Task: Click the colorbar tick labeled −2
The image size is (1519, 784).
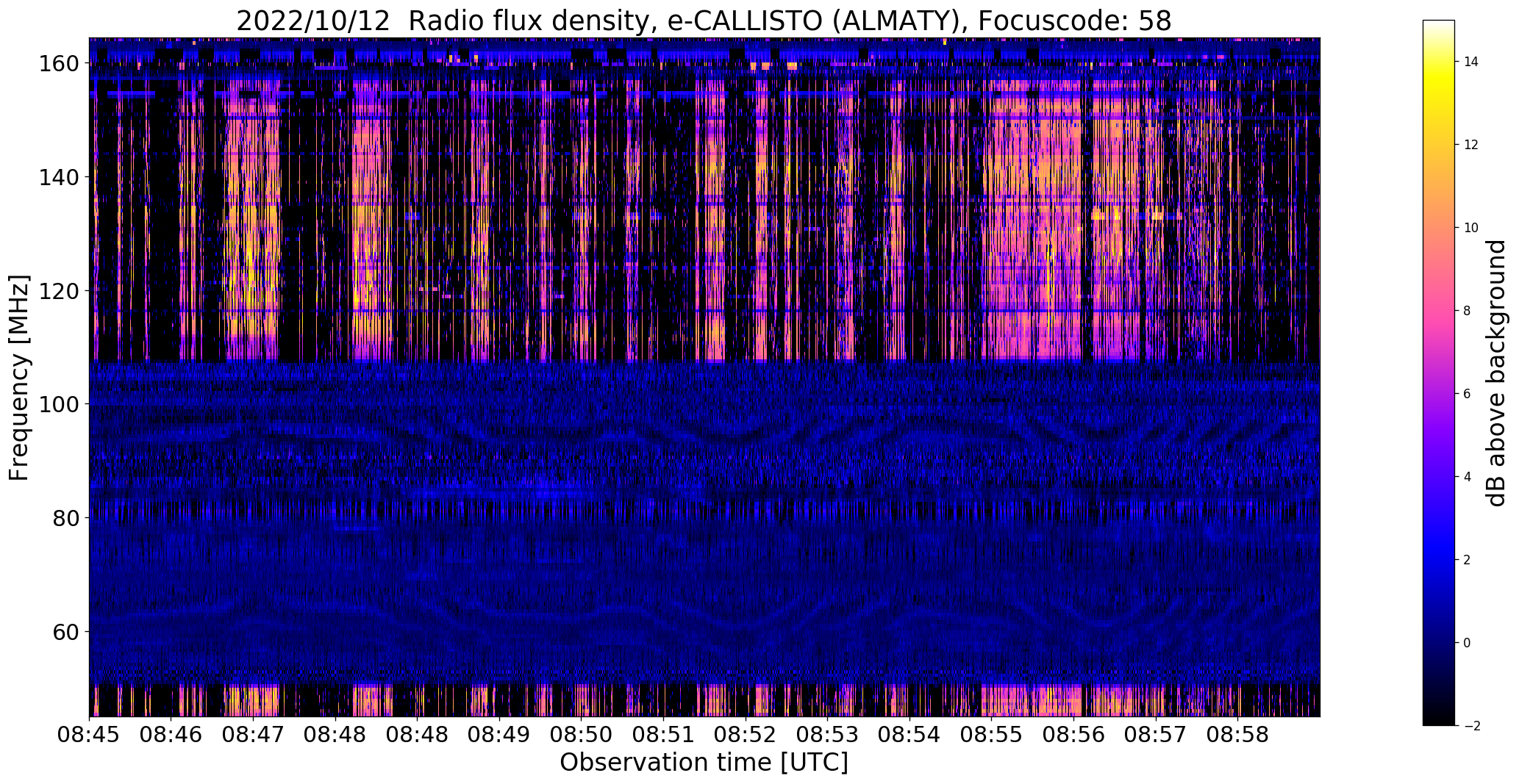Action: point(1472,727)
